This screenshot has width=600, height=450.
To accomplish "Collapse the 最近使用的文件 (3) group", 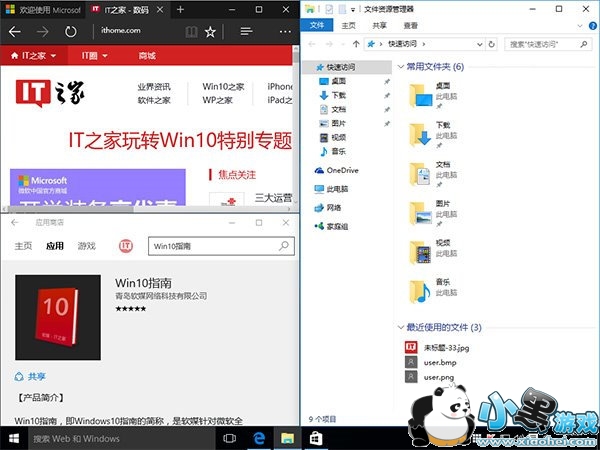I will click(401, 327).
